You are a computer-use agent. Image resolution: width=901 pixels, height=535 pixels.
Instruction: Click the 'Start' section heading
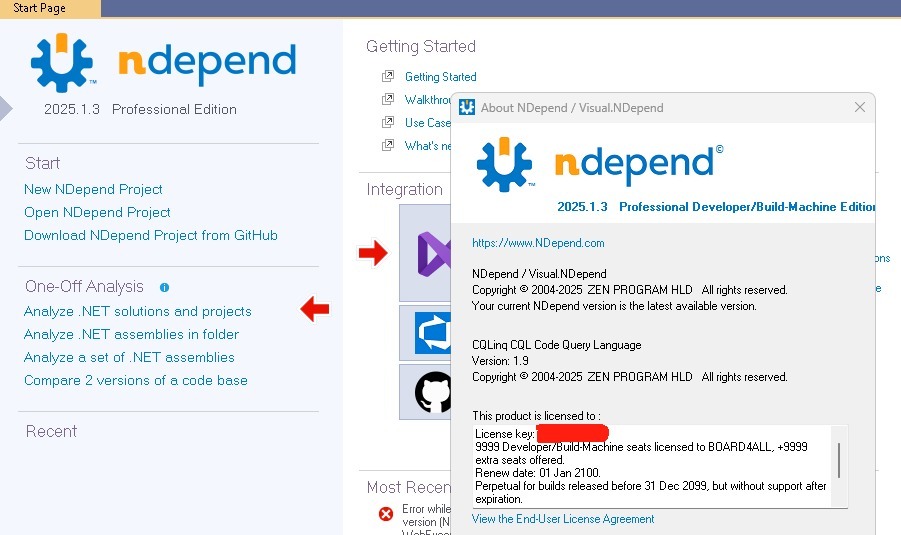(43, 163)
